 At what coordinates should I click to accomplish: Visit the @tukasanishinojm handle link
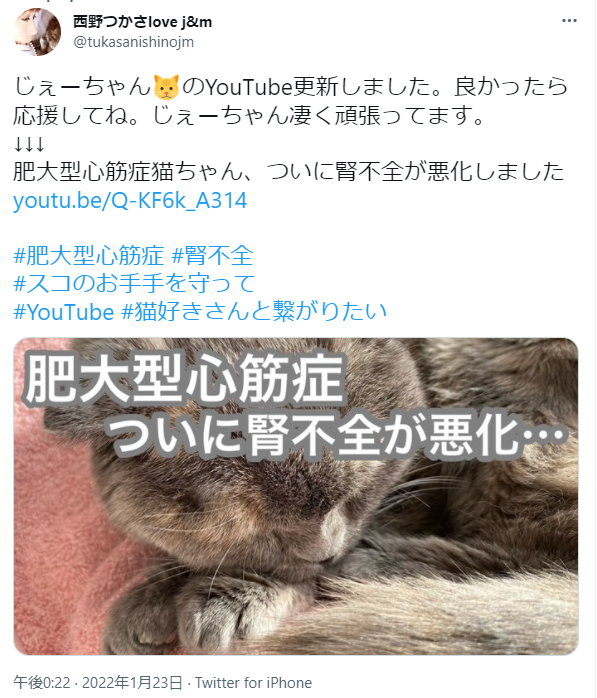(134, 42)
